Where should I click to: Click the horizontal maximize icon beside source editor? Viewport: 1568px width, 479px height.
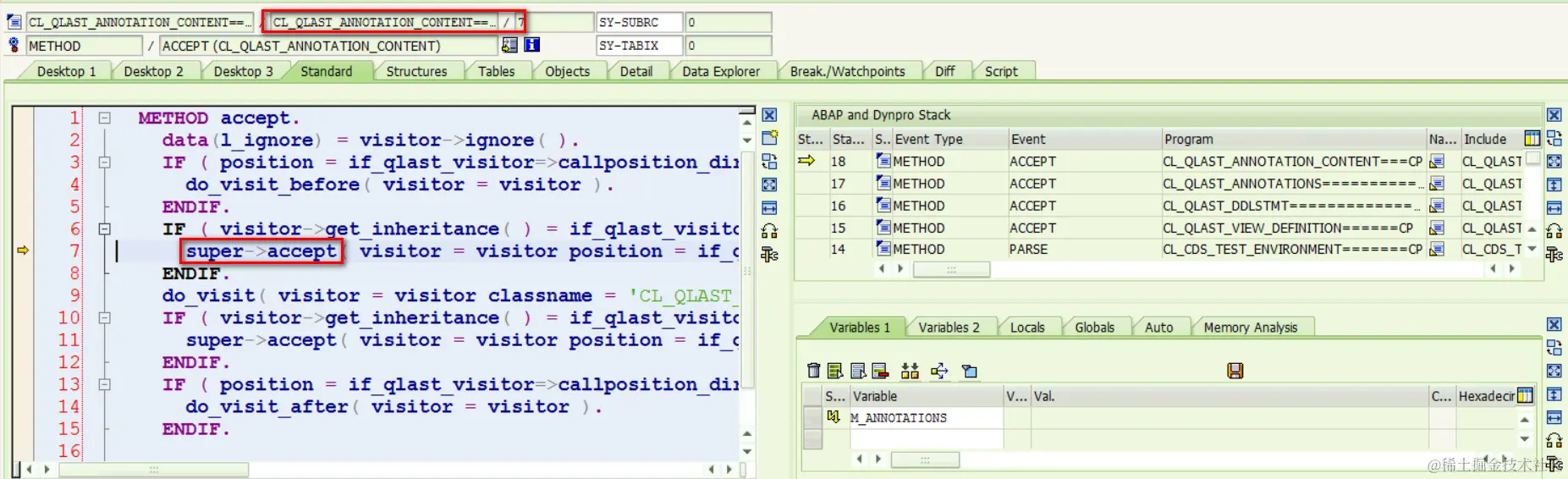click(x=769, y=207)
